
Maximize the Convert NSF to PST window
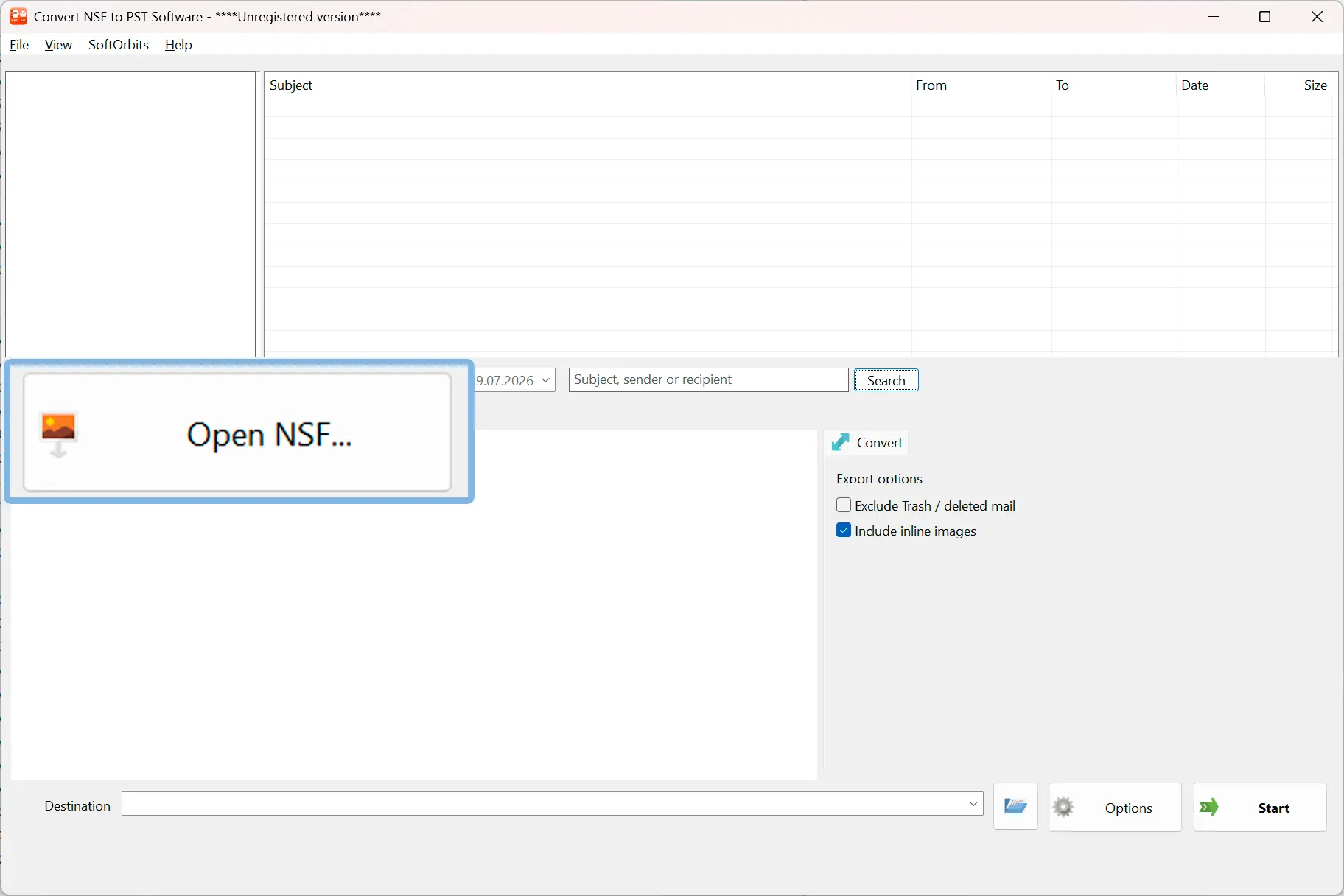point(1265,16)
